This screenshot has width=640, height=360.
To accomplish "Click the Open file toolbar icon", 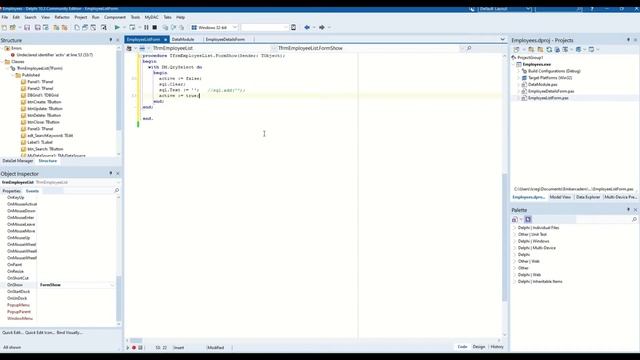I will [13, 27].
